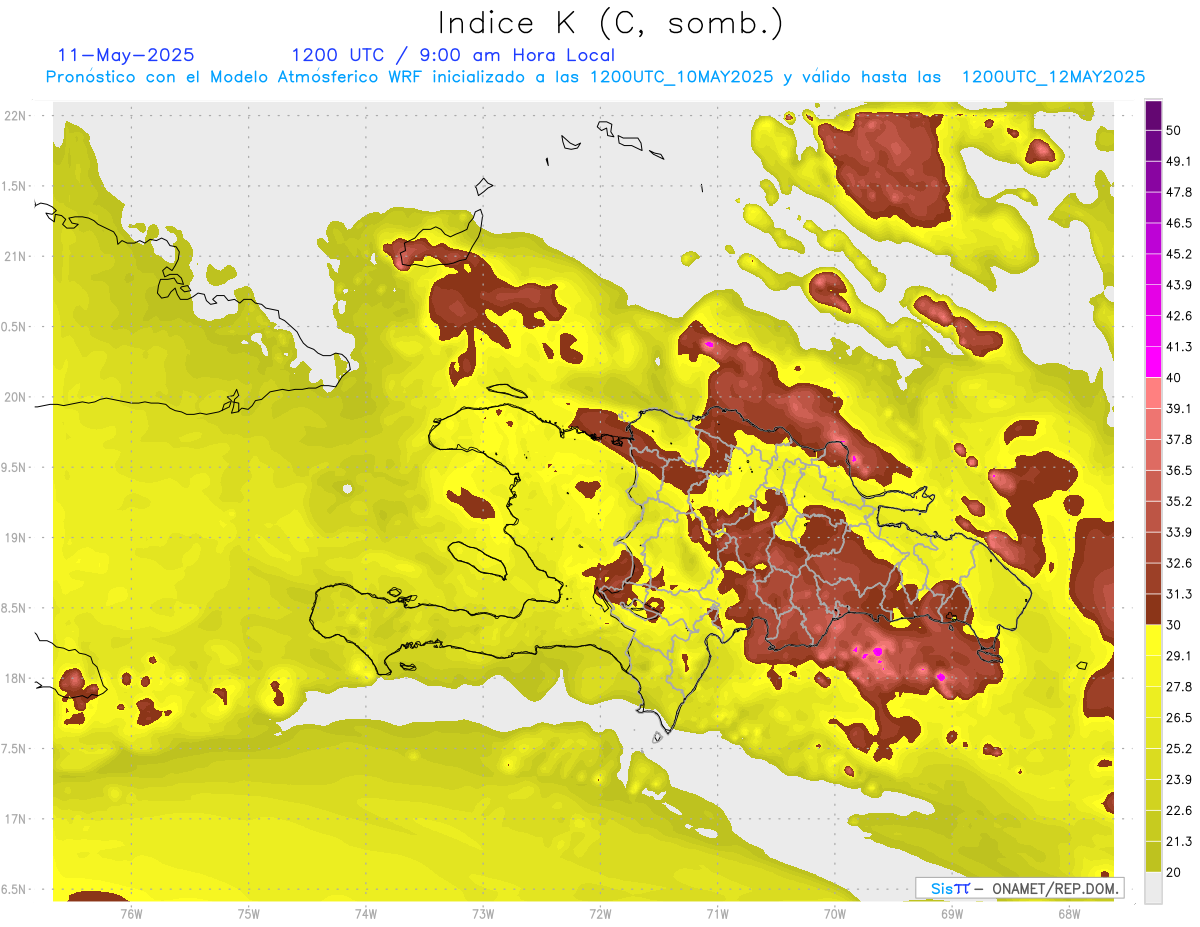Viewport: 1200px width, 927px height.
Task: Select the 75W longitude label
Action: pyautogui.click(x=249, y=912)
